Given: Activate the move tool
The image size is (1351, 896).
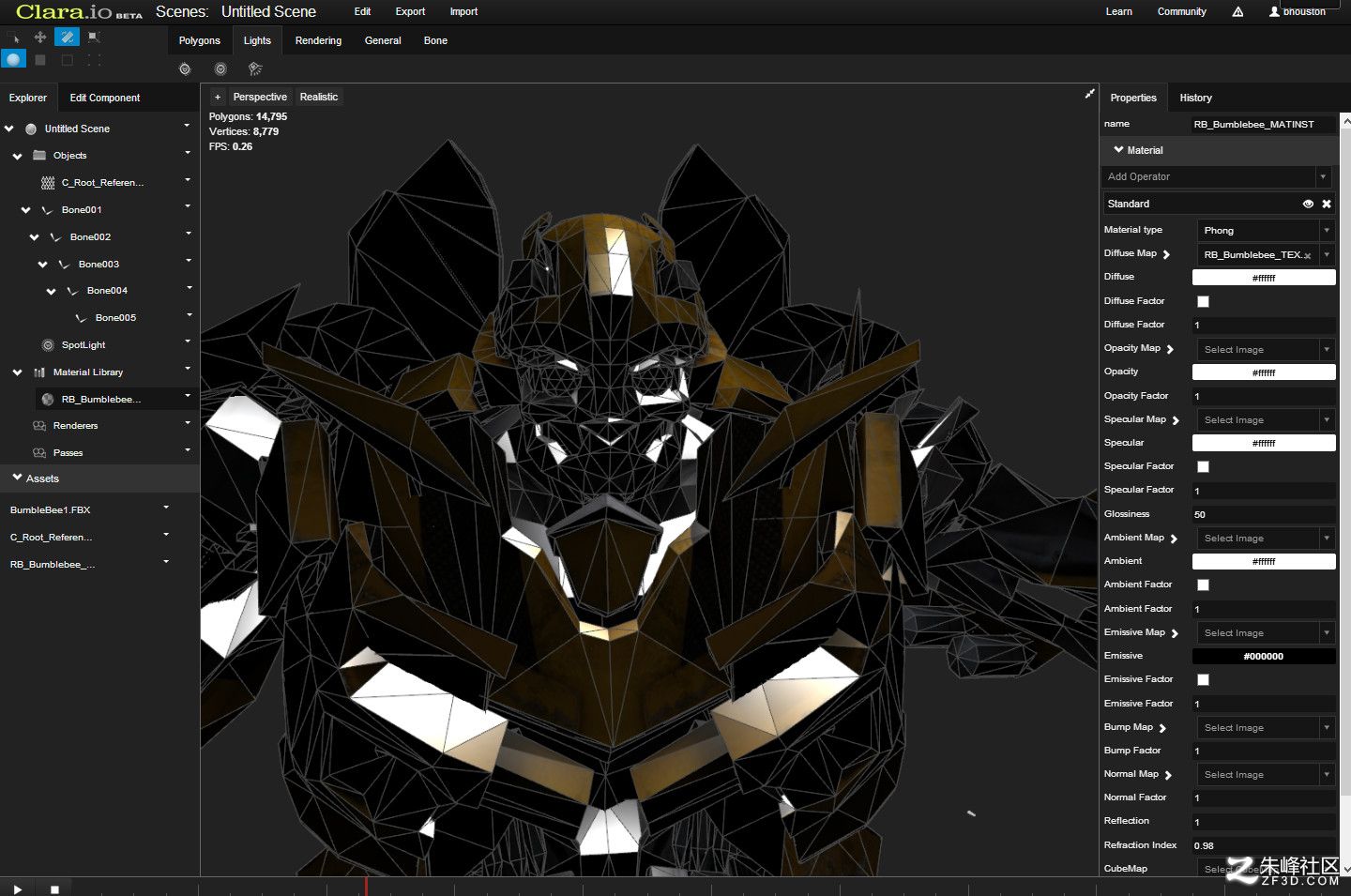Looking at the screenshot, I should tap(40, 37).
